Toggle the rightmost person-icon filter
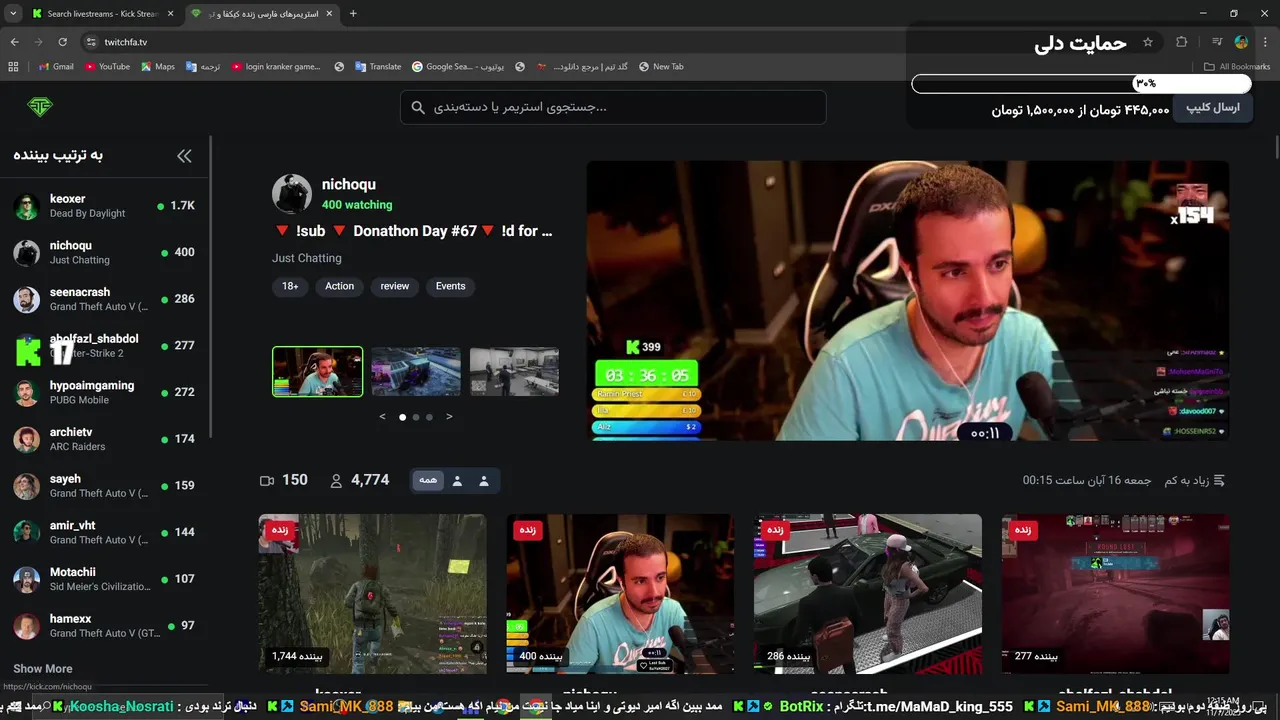Screen dimensions: 1280x720 coord(484,481)
